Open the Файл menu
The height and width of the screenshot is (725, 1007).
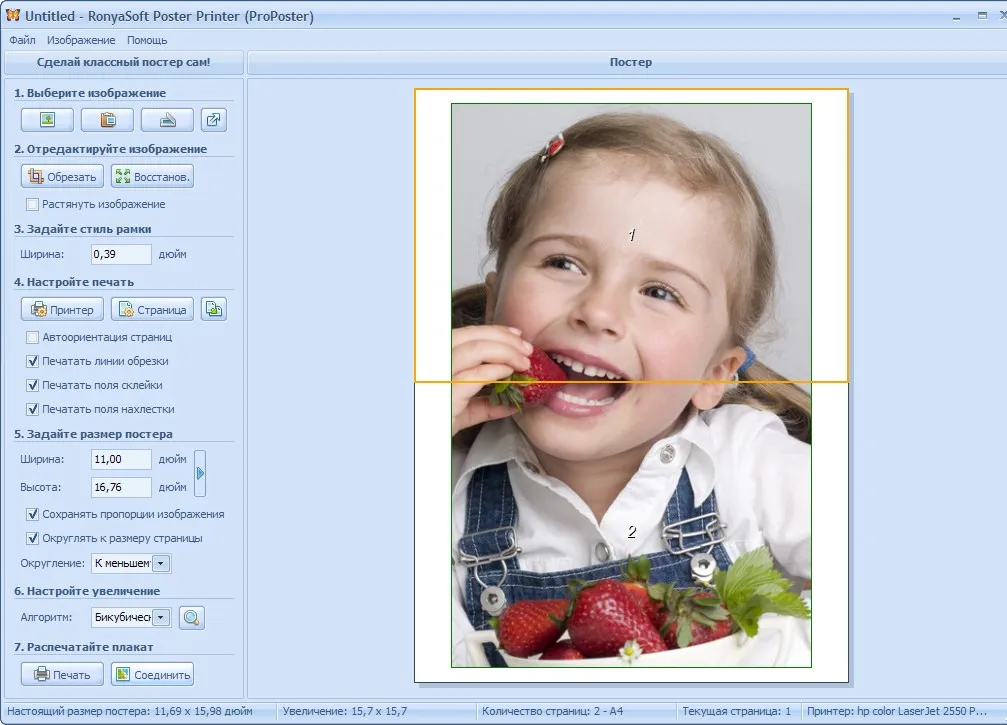pos(22,40)
